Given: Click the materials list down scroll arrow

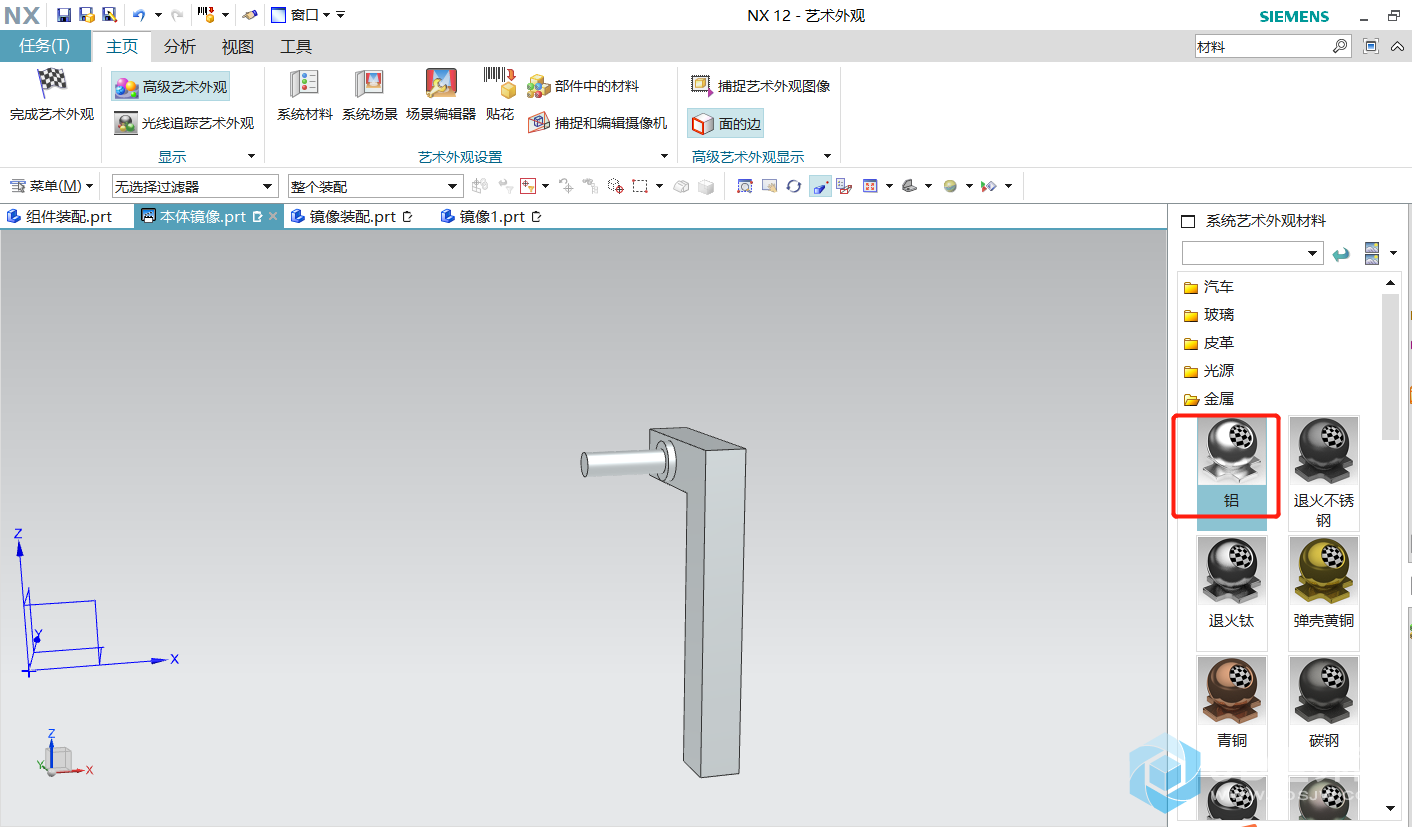Looking at the screenshot, I should tap(1390, 808).
